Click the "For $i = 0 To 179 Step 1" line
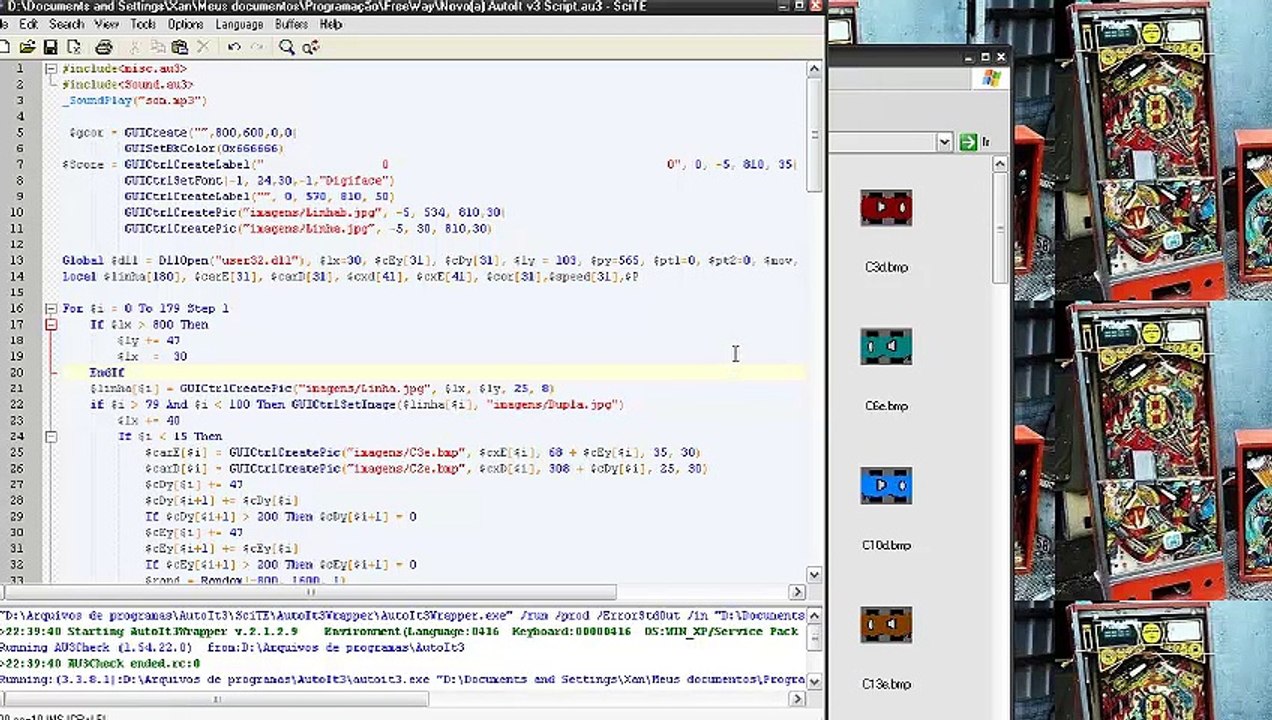The image size is (1272, 720). click(145, 308)
